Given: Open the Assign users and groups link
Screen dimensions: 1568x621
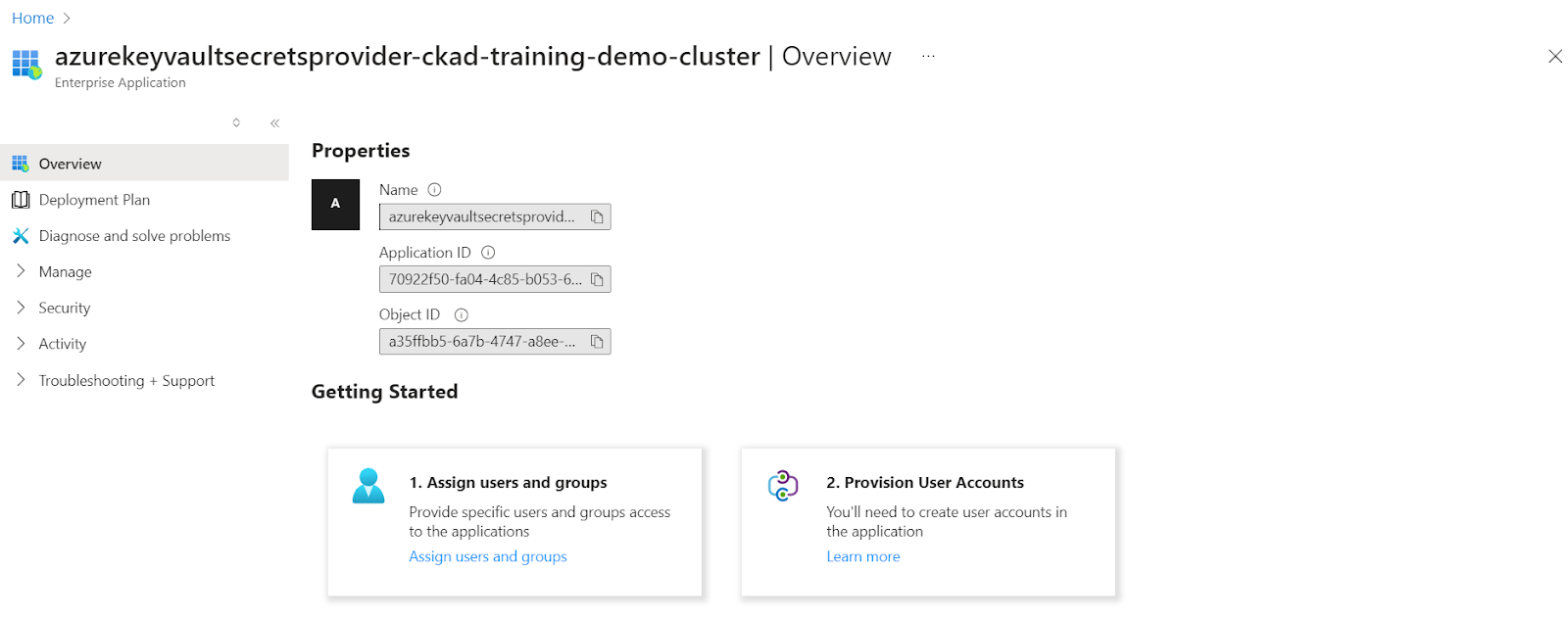Looking at the screenshot, I should click(488, 556).
